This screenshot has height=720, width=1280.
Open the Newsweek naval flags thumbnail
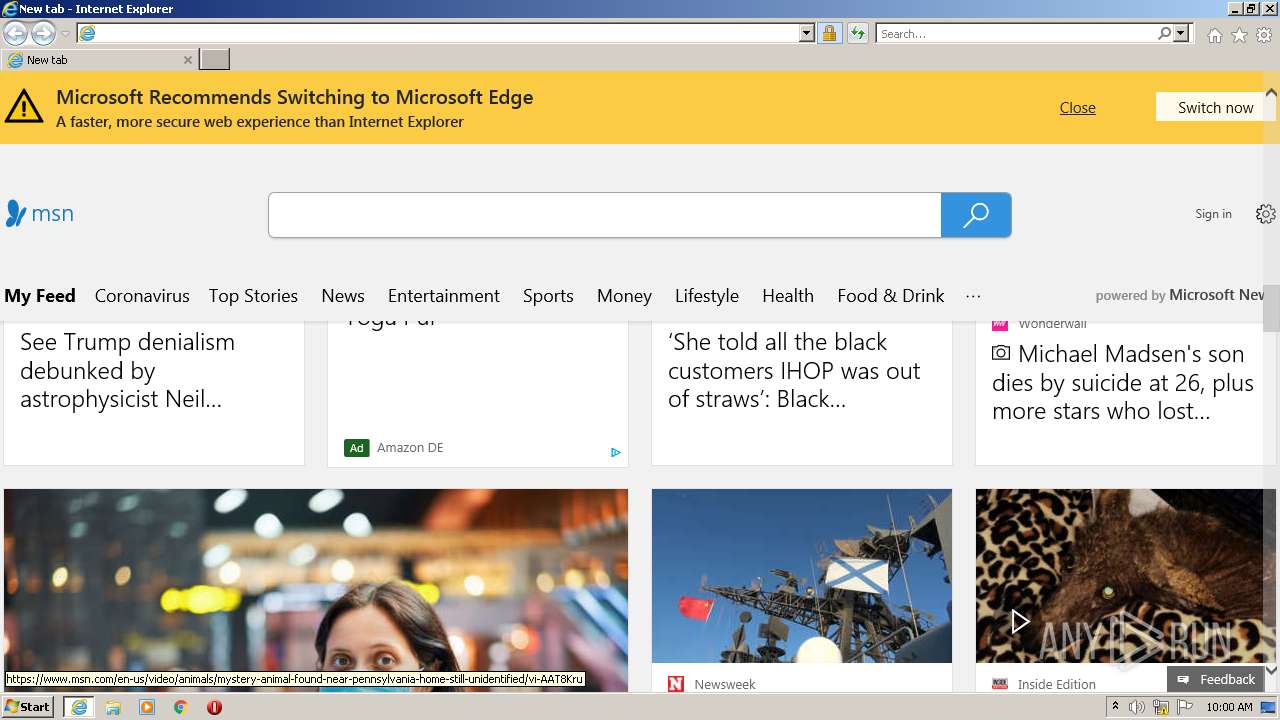click(x=802, y=576)
